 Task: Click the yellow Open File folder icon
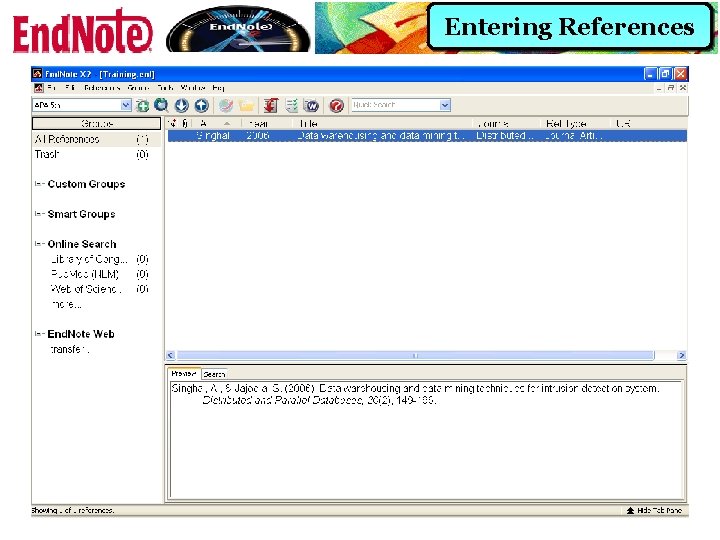[x=247, y=106]
